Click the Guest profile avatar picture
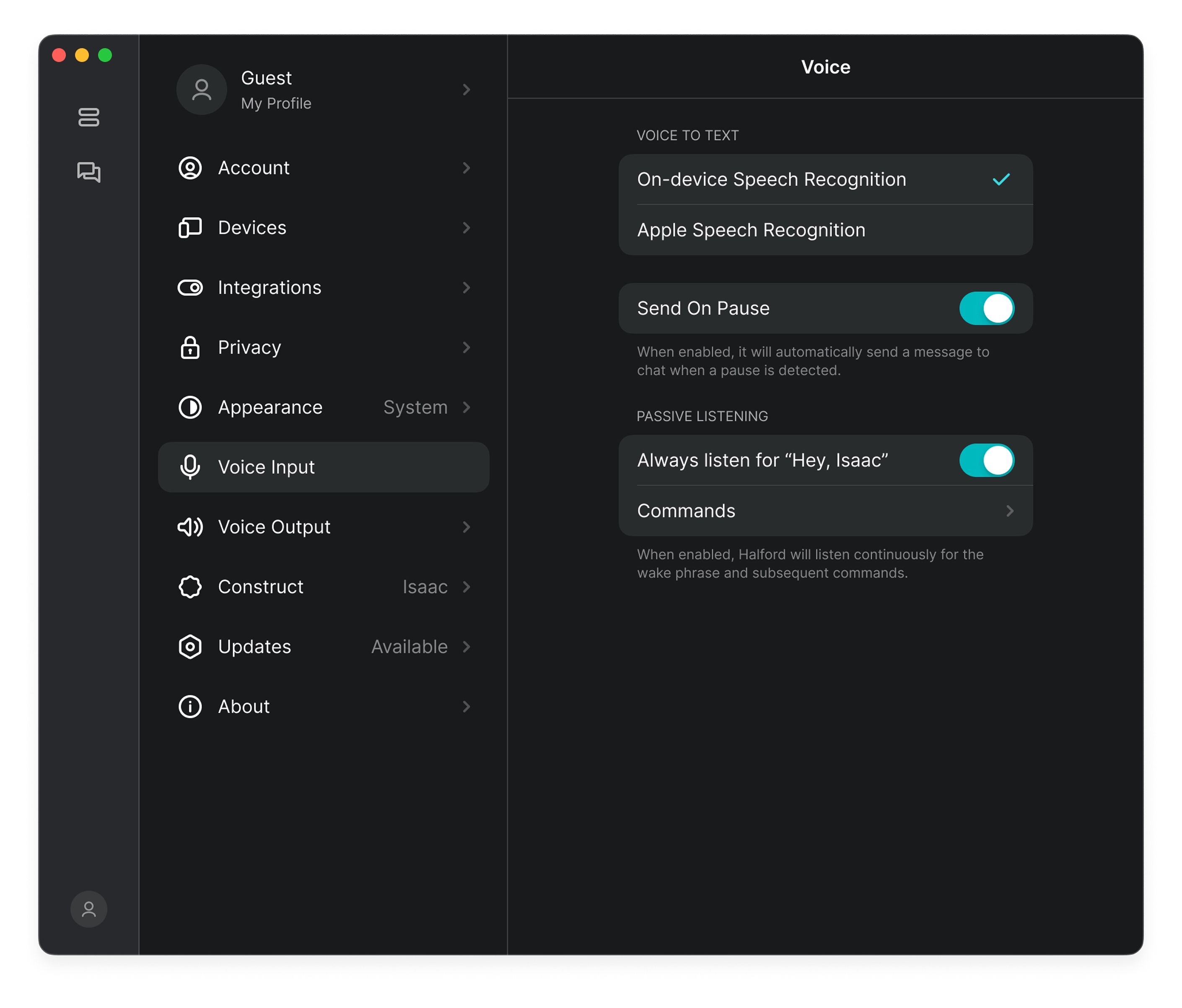Screen dimensions: 1182x1008 coord(201,90)
